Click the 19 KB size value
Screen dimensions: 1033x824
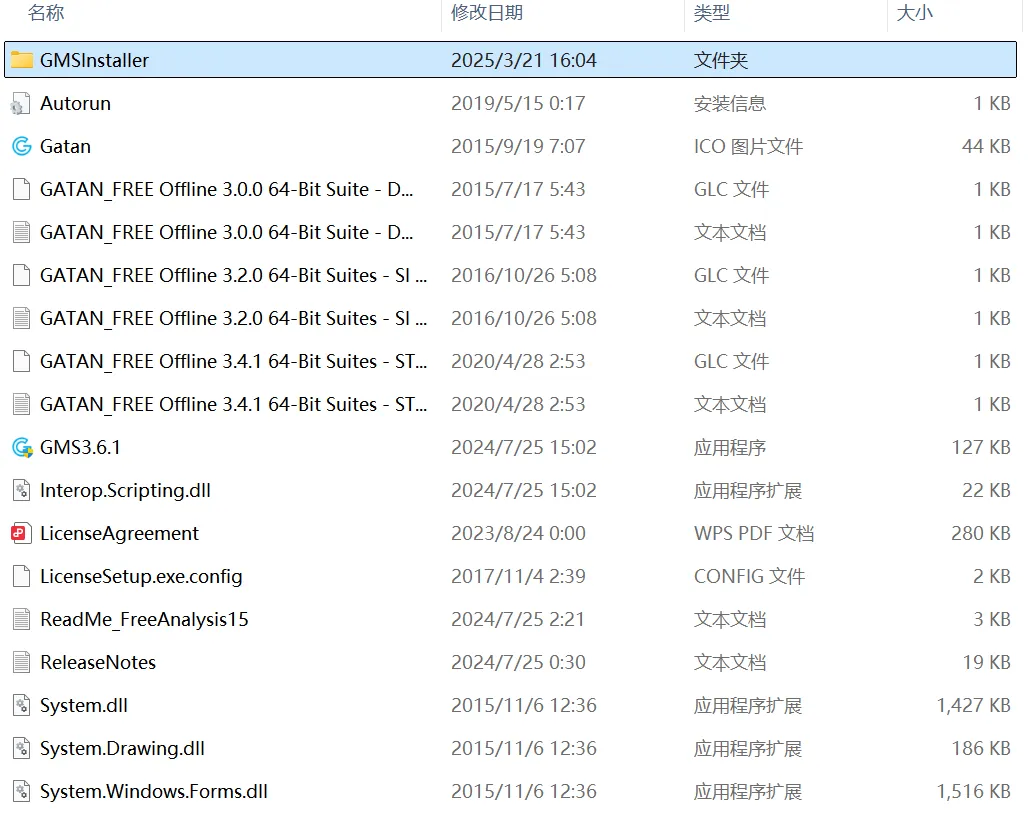pyautogui.click(x=986, y=662)
